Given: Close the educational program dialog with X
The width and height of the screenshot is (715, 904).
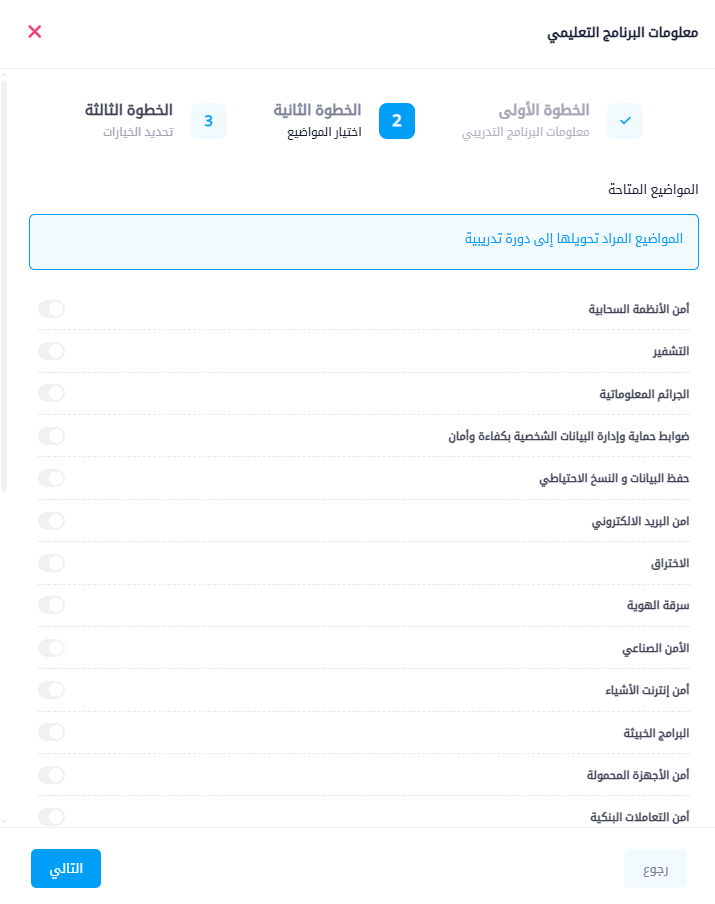Looking at the screenshot, I should pos(35,32).
